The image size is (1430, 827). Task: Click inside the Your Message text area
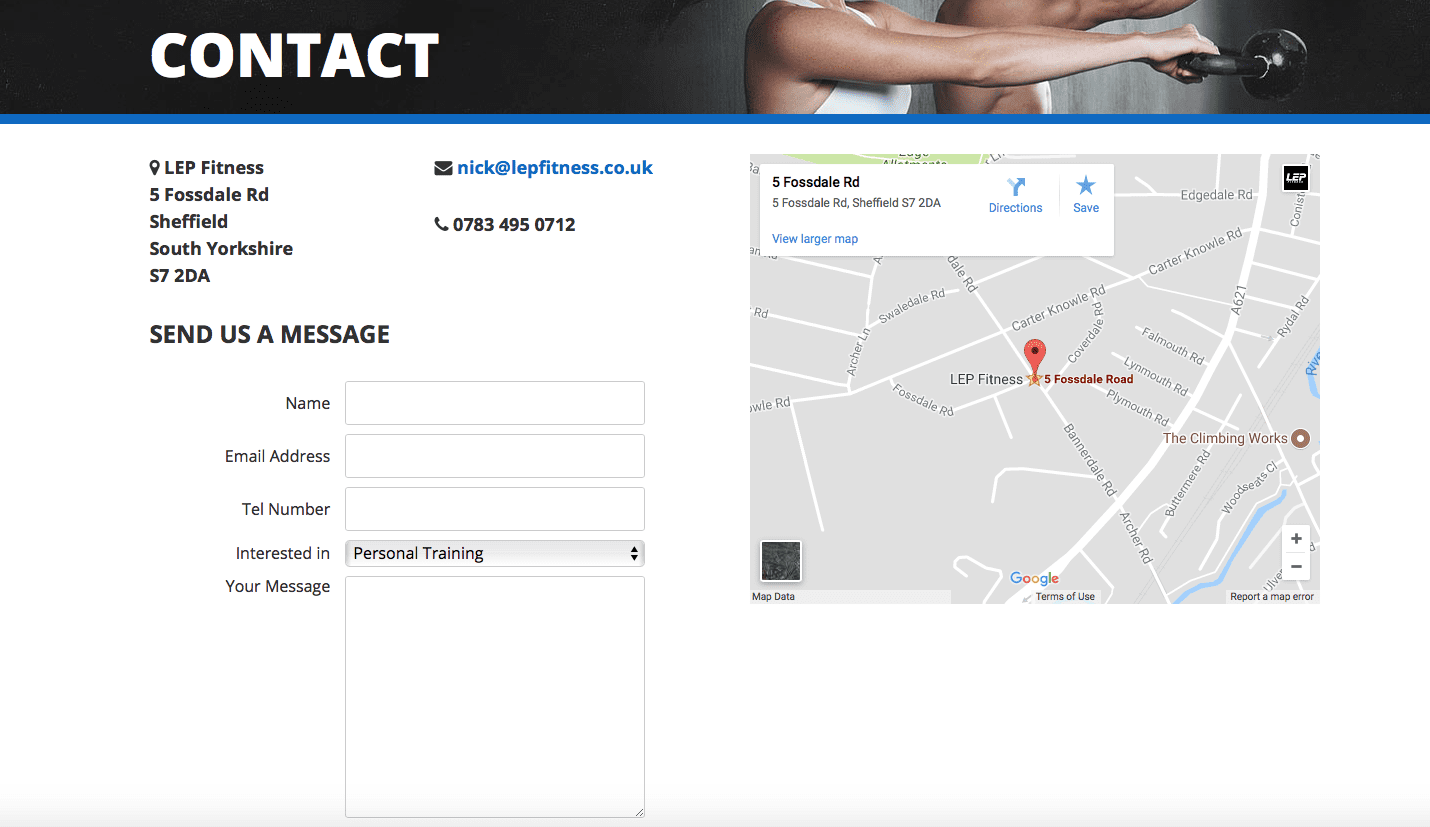[x=495, y=697]
